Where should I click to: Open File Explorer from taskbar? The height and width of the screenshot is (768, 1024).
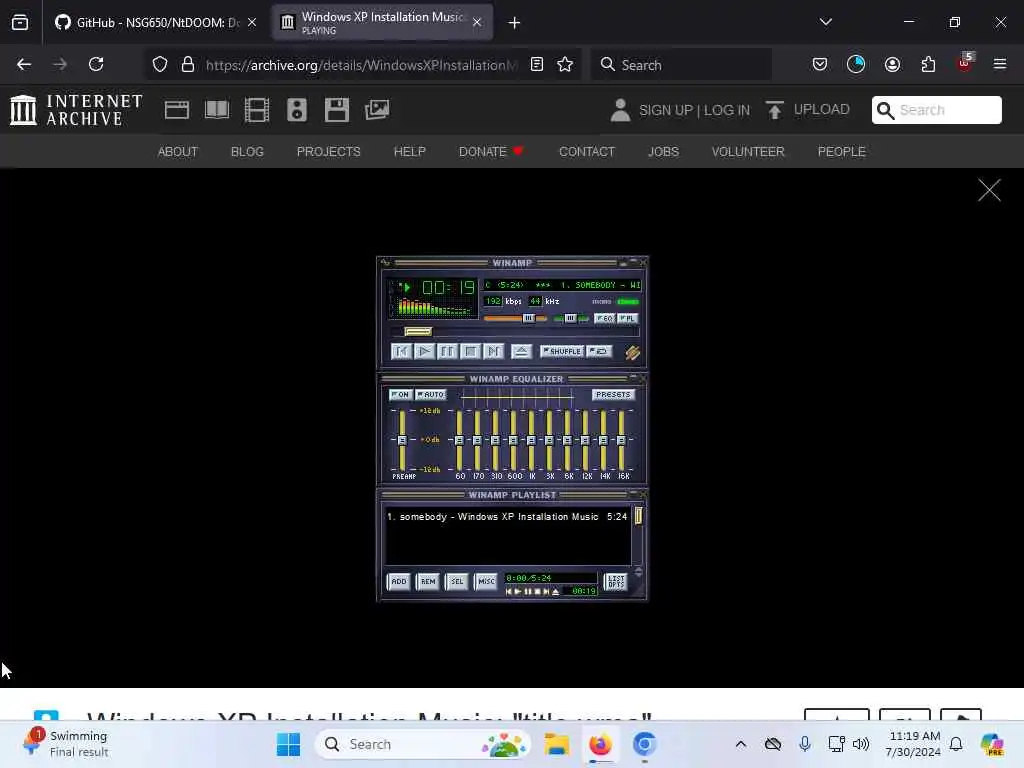[x=557, y=744]
